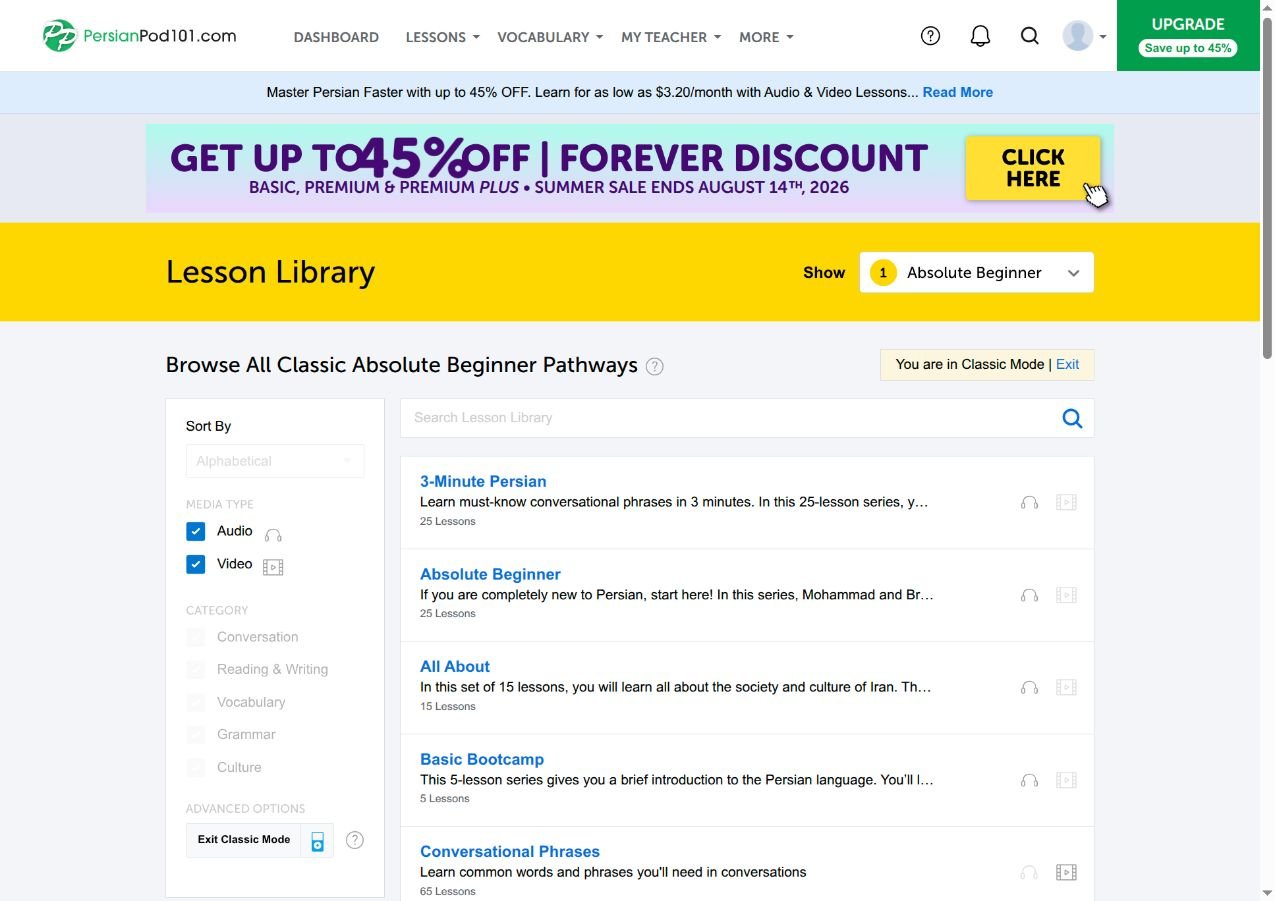Click the green Upgrade button

[x=1188, y=35]
